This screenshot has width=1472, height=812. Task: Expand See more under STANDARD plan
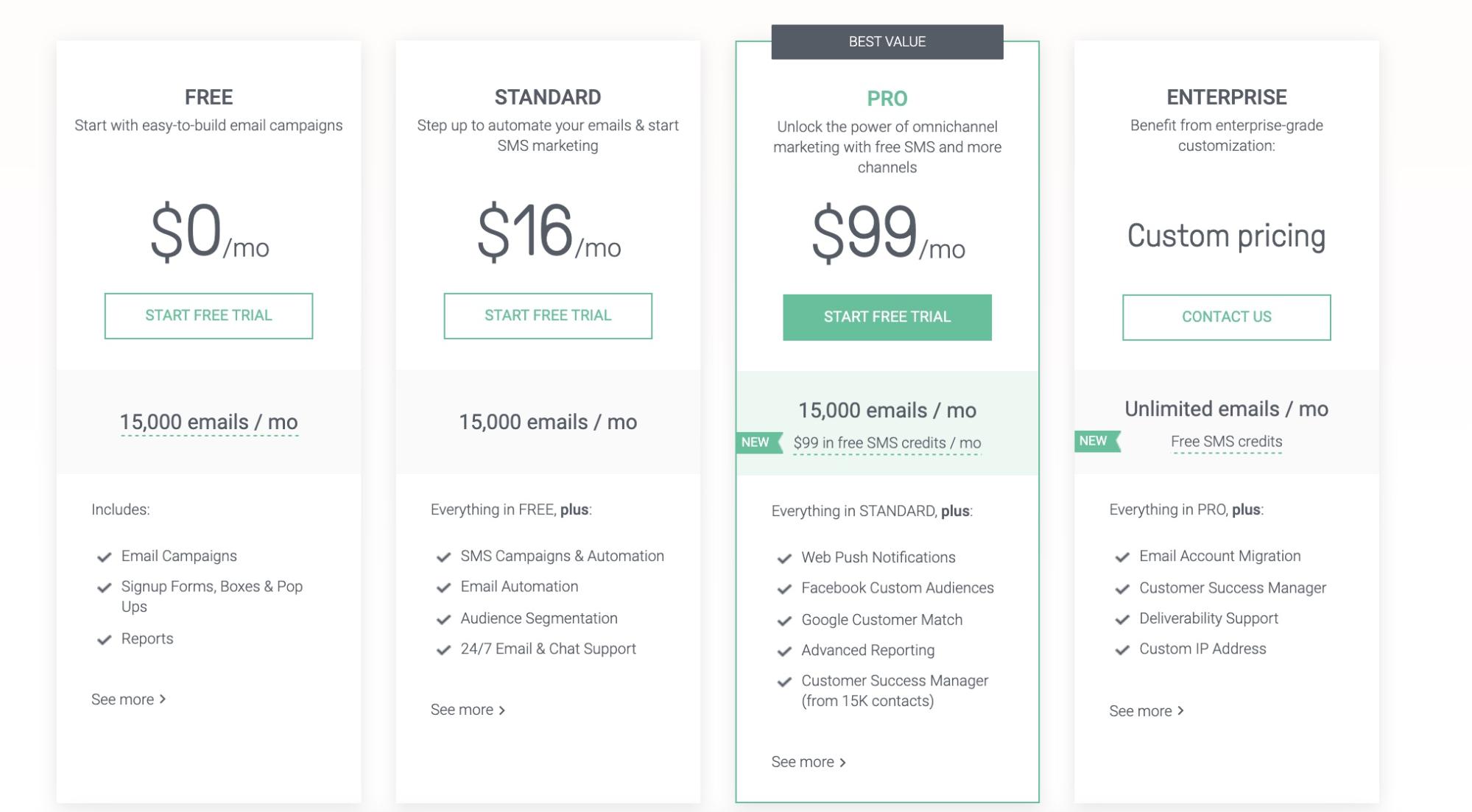point(468,710)
